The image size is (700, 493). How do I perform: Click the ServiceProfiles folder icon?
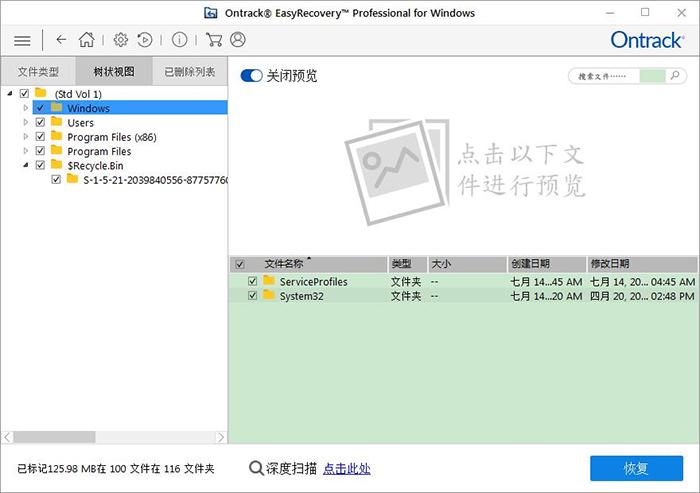click(x=269, y=281)
